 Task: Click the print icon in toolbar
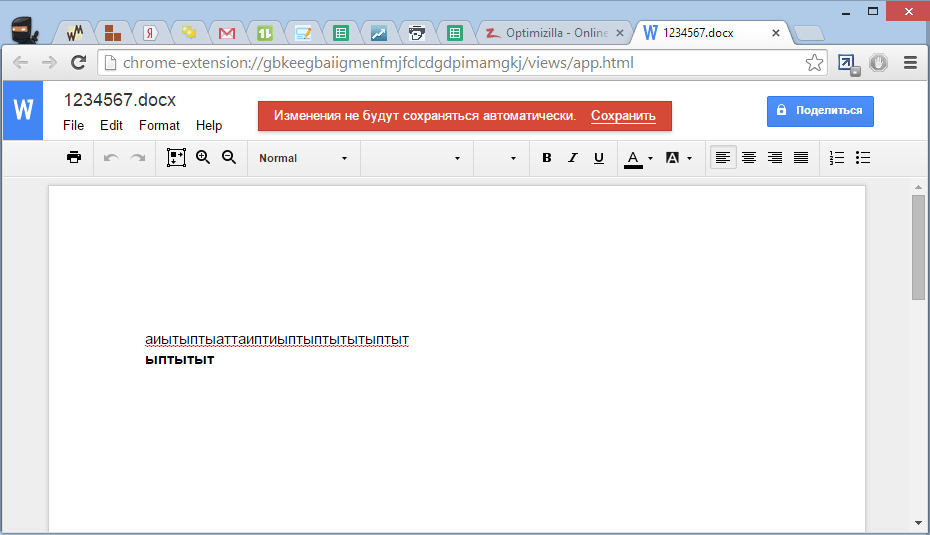pyautogui.click(x=74, y=158)
